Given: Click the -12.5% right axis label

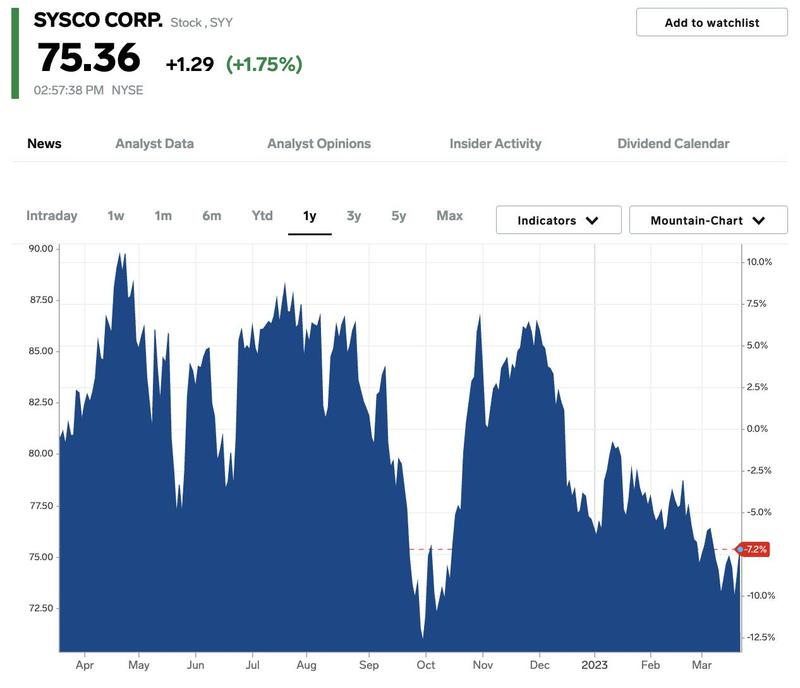Looking at the screenshot, I should pos(761,637).
